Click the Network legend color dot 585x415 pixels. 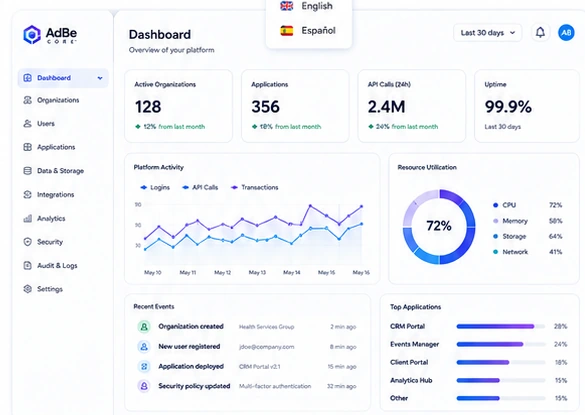click(x=495, y=252)
